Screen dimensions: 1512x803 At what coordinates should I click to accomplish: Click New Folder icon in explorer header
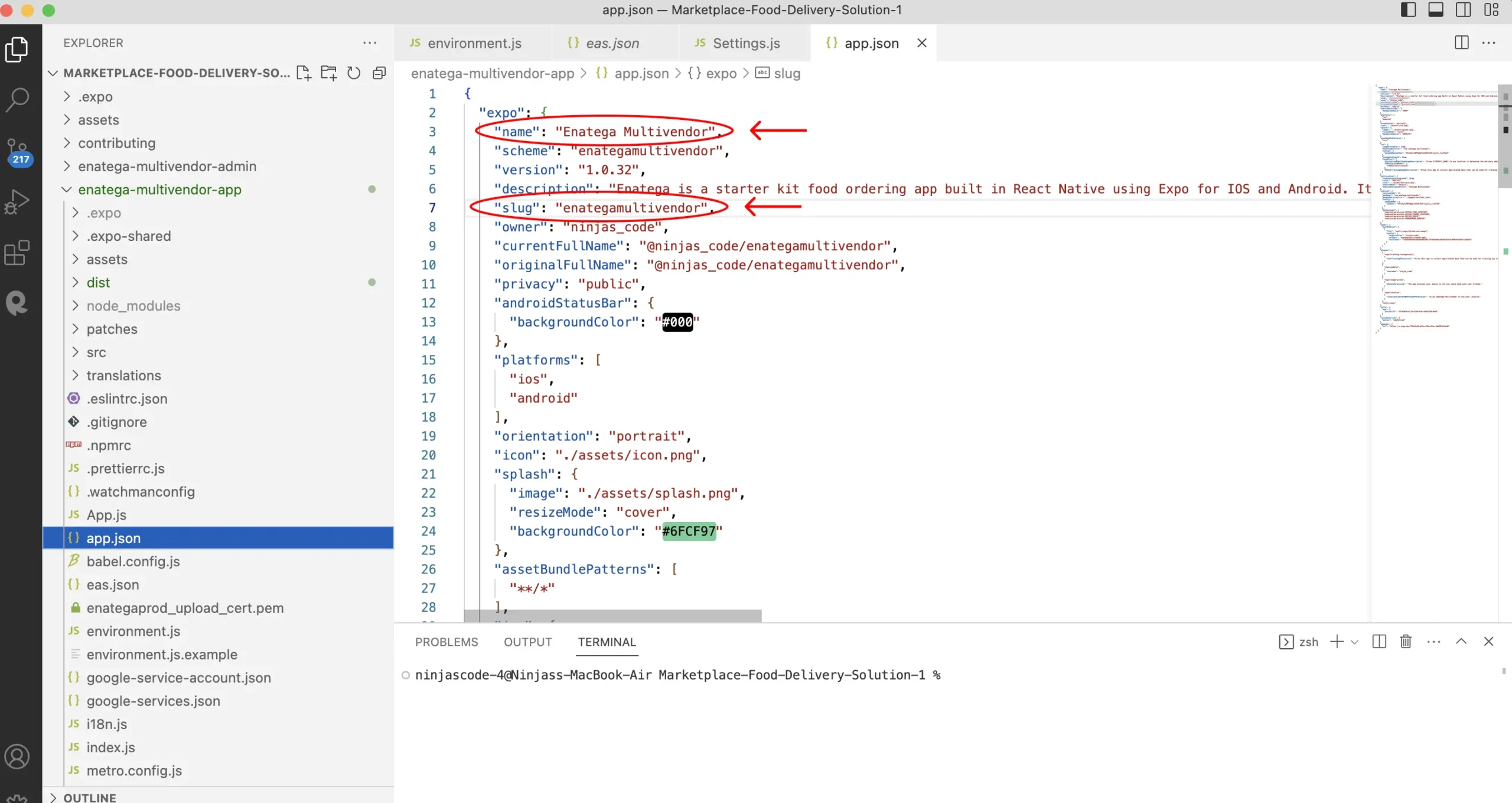pyautogui.click(x=328, y=73)
